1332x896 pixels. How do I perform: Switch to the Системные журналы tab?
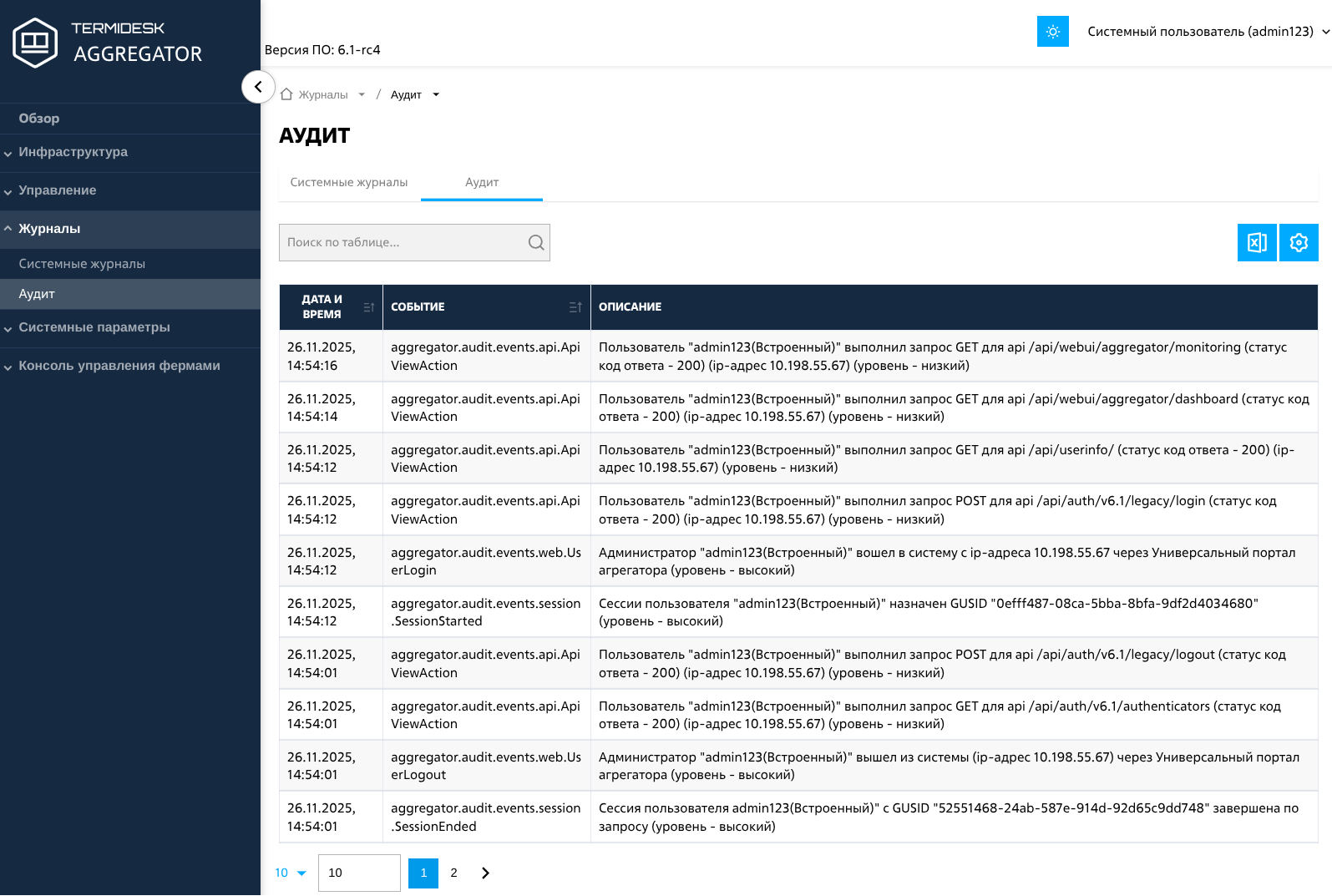tap(349, 182)
